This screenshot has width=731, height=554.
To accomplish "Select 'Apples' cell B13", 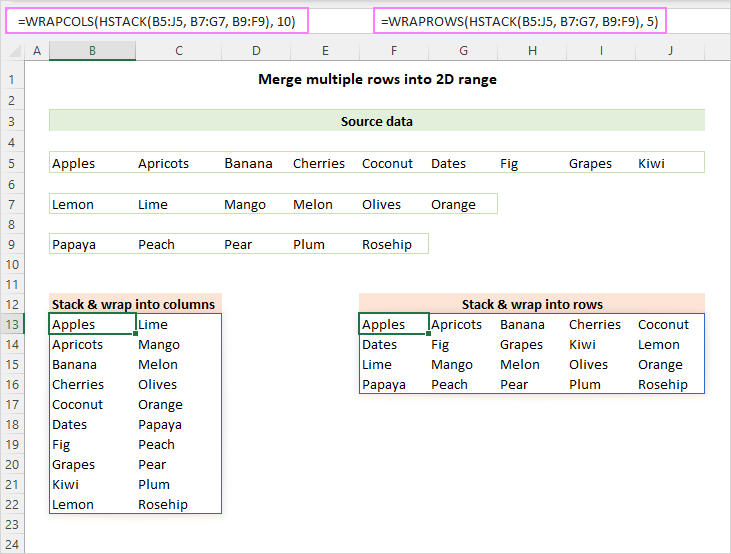I will [x=92, y=324].
